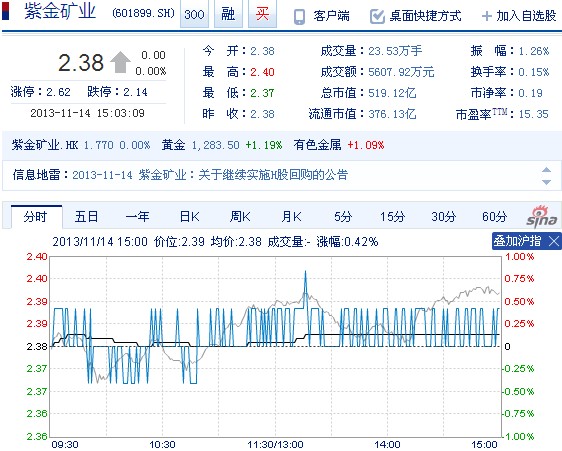The image size is (562, 451).
Task: Click the 桌面快捷方式 checkmark icon
Action: tap(377, 16)
